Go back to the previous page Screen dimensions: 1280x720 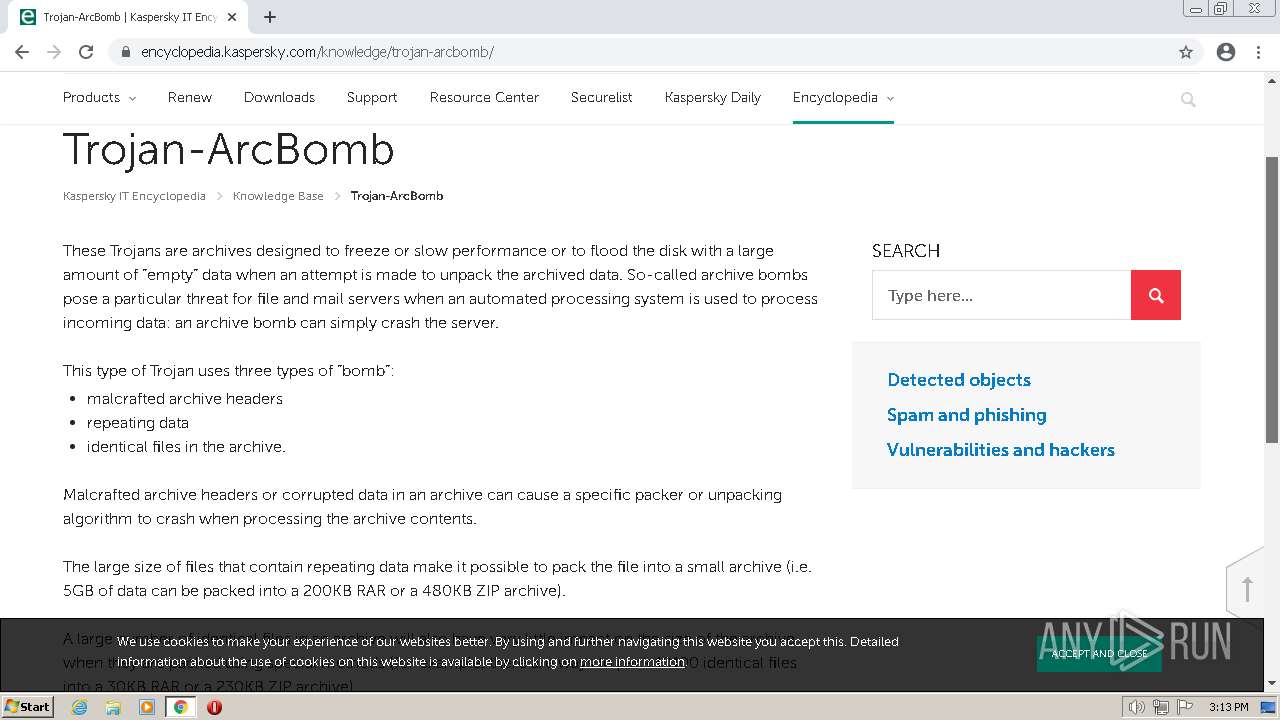pyautogui.click(x=22, y=52)
